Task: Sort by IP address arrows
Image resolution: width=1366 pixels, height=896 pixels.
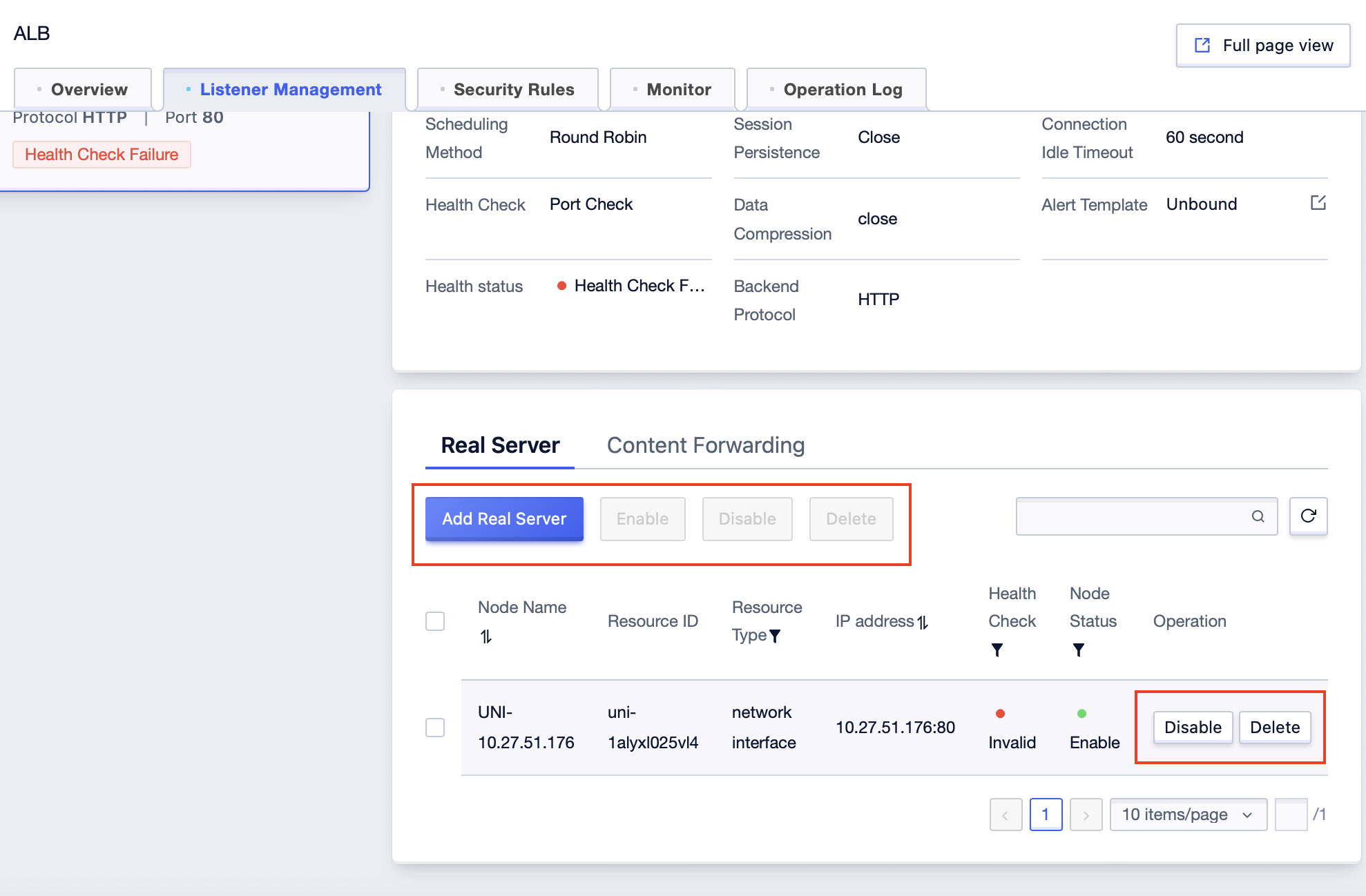Action: (923, 622)
